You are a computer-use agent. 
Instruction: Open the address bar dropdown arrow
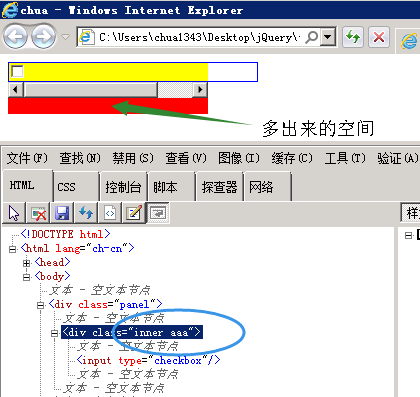click(x=328, y=37)
